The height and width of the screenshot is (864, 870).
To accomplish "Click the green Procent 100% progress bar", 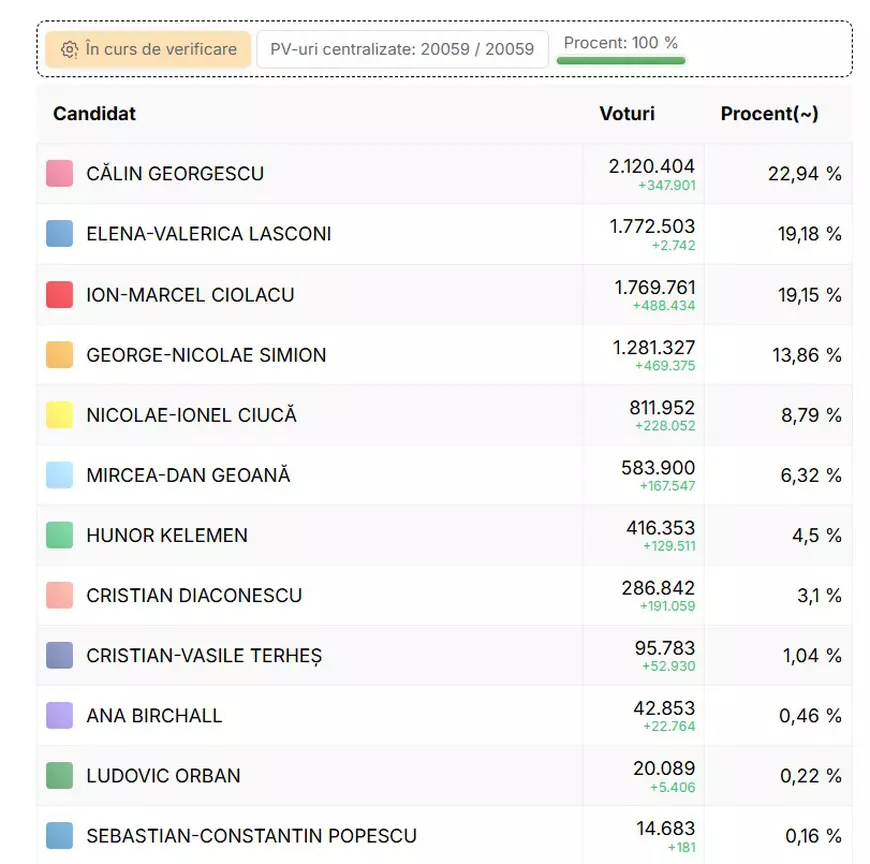I will pos(620,60).
